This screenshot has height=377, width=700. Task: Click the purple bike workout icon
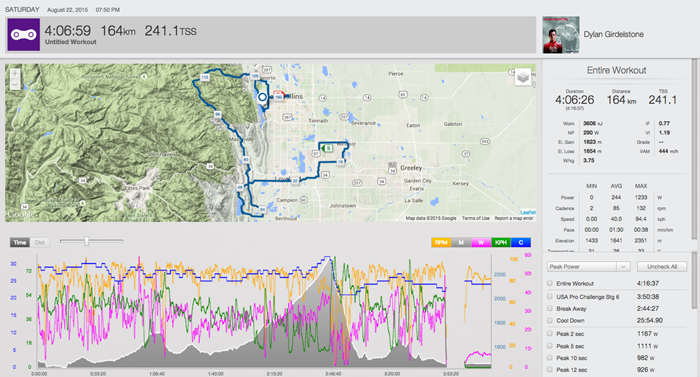coord(24,34)
